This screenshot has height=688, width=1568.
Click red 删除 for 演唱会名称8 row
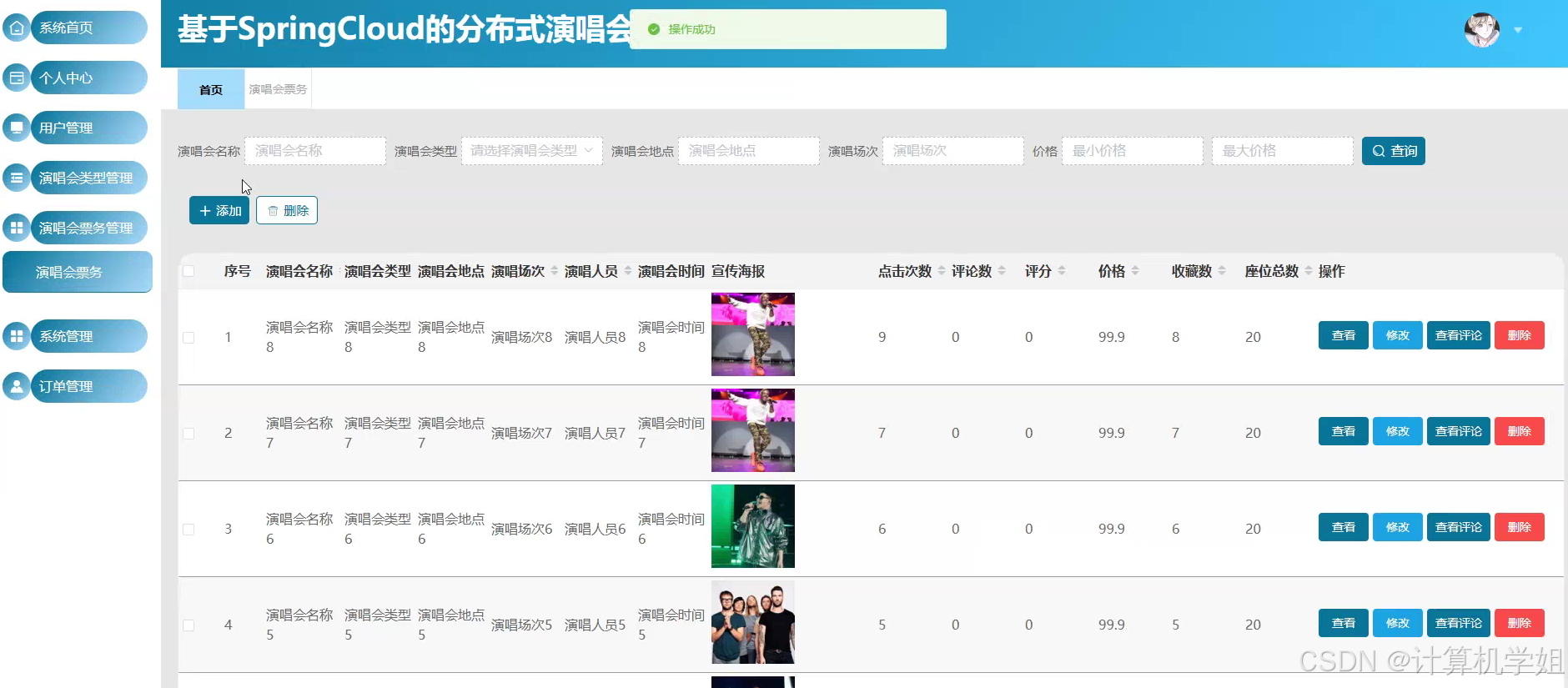pyautogui.click(x=1520, y=335)
